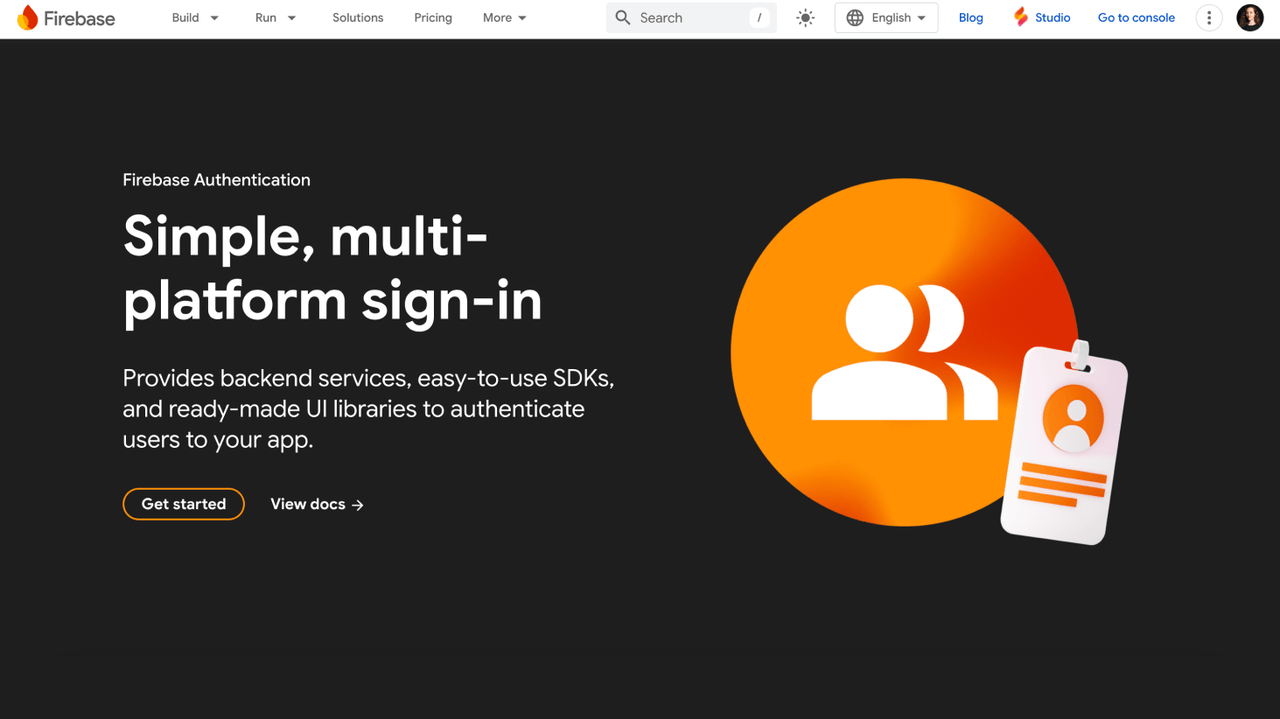Click the globe language icon
1280x719 pixels.
tap(855, 17)
